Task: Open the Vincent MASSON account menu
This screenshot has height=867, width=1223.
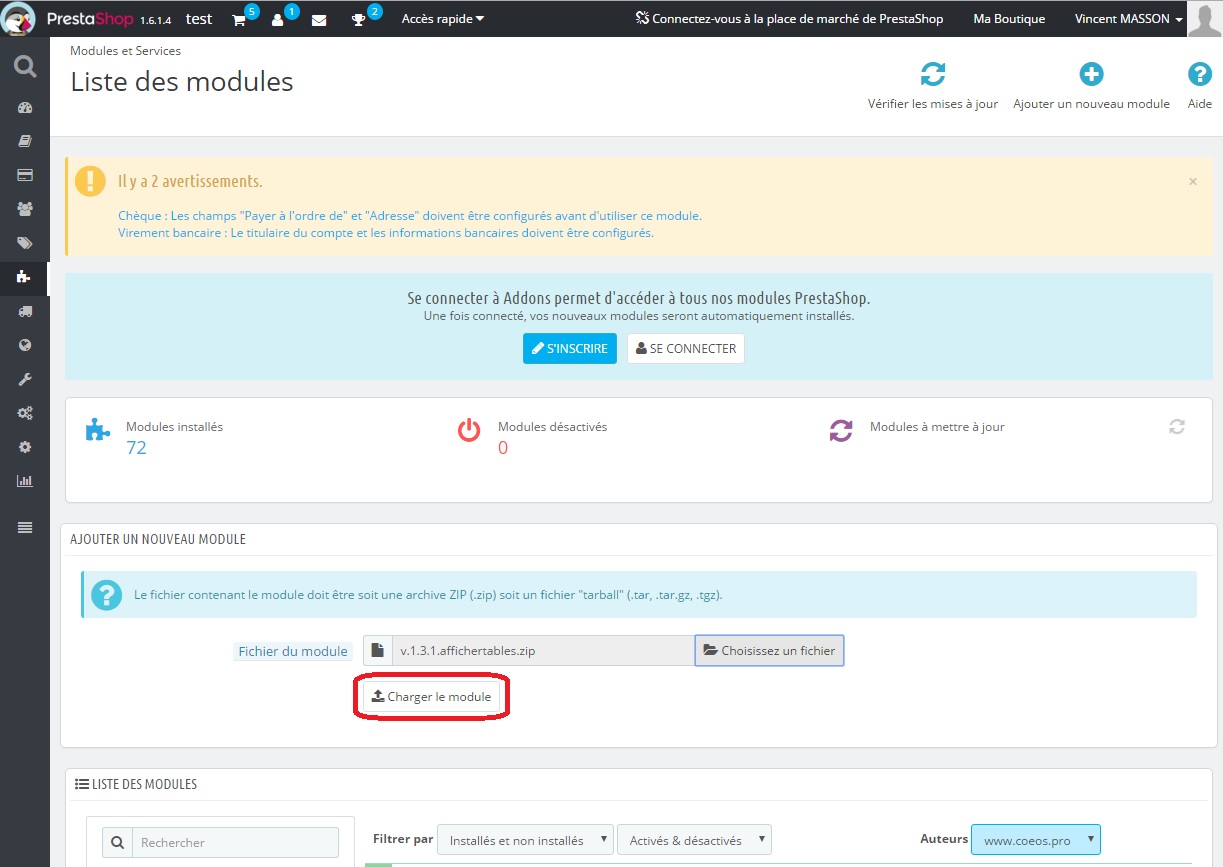Action: pos(1129,19)
